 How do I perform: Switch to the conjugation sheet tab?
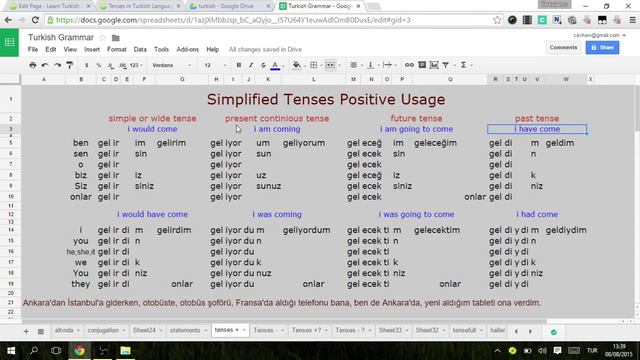click(x=103, y=330)
